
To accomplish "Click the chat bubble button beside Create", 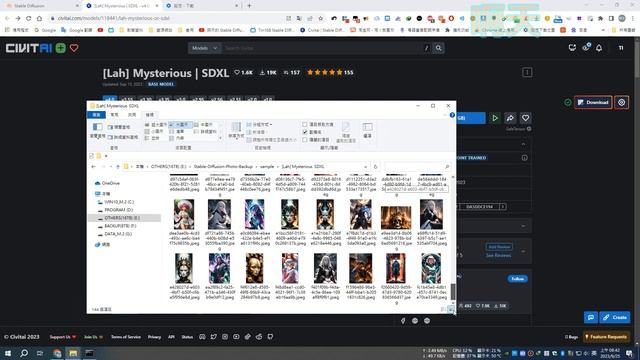I will click(591, 317).
